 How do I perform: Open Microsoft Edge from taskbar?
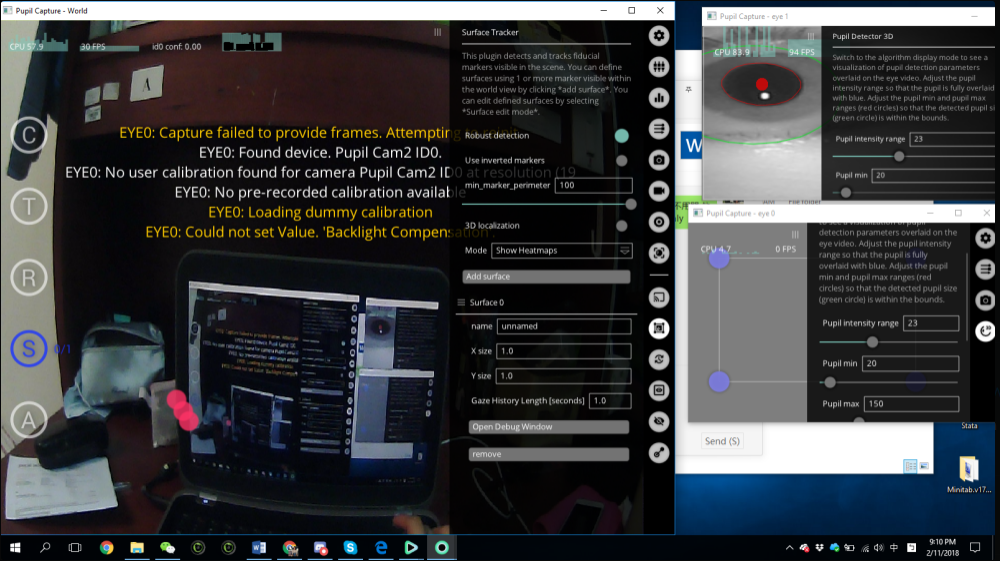coord(381,548)
